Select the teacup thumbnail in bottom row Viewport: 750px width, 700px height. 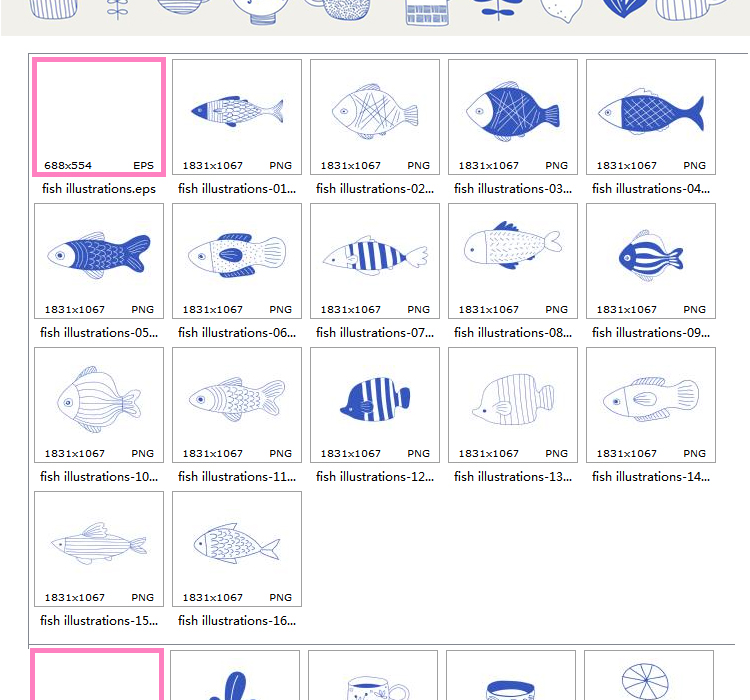pyautogui.click(x=373, y=675)
